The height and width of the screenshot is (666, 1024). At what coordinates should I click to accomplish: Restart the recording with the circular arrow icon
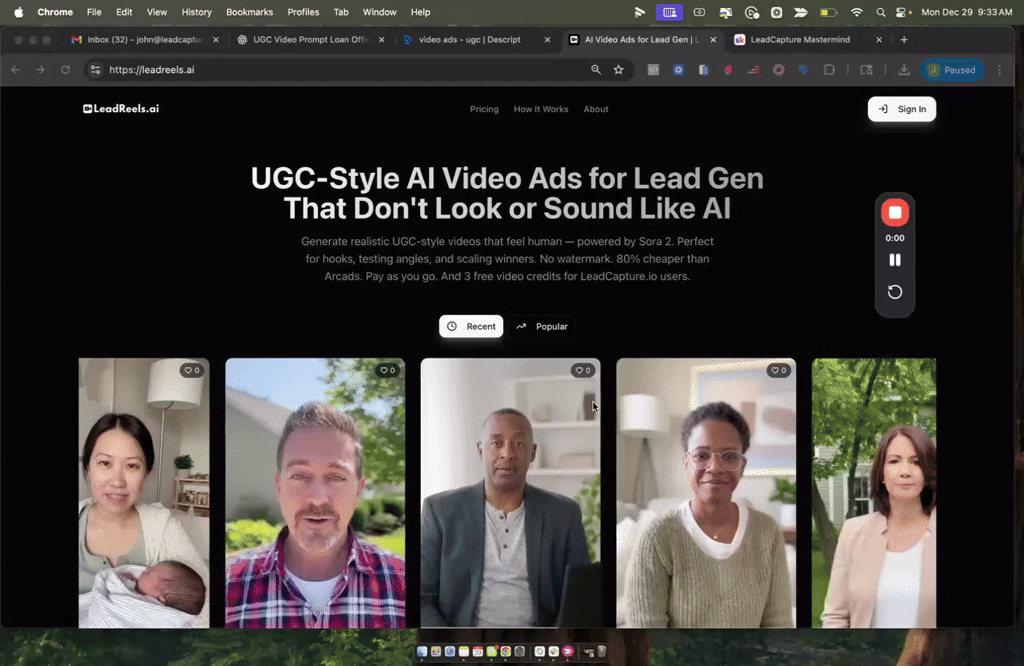[895, 292]
